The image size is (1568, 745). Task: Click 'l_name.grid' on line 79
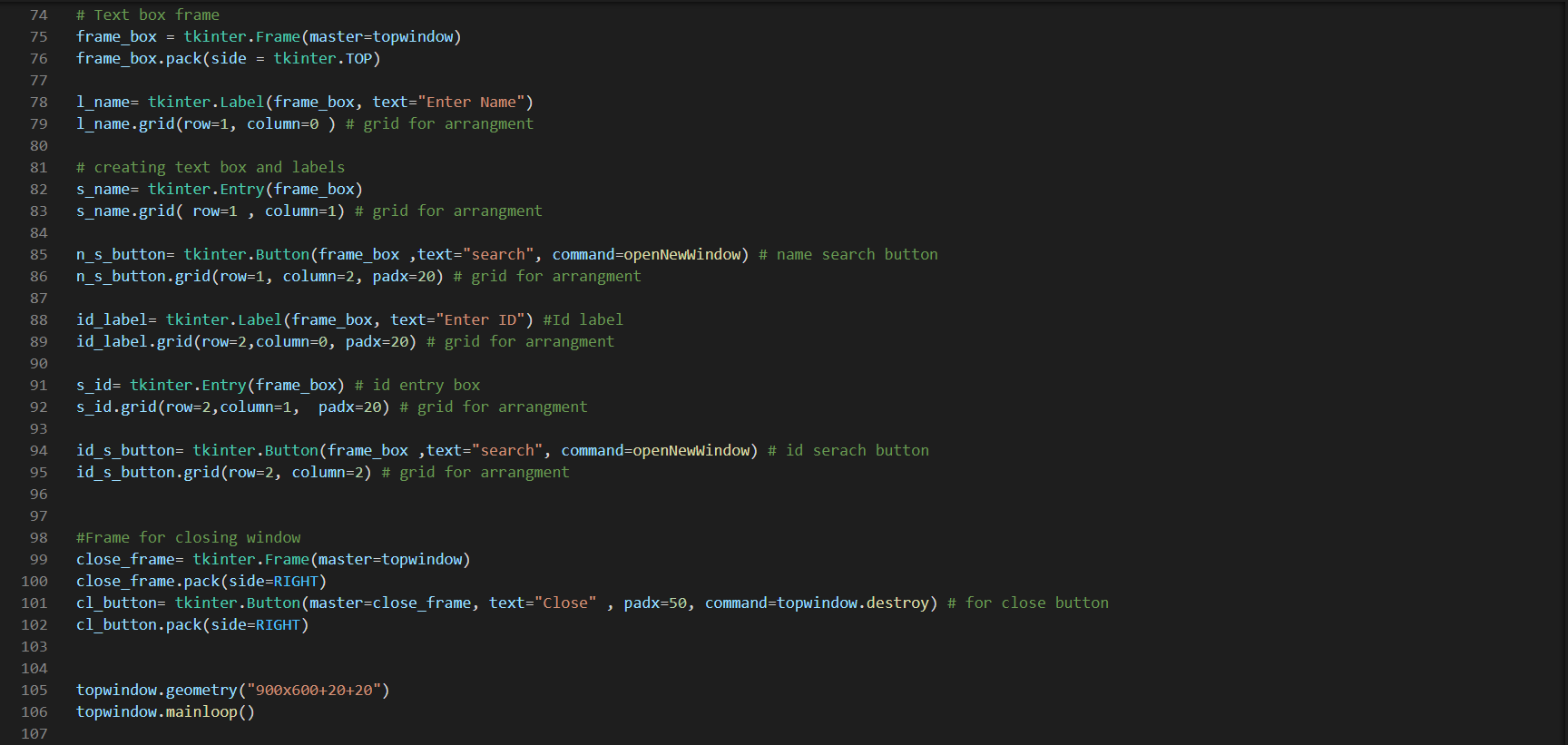pyautogui.click(x=125, y=123)
